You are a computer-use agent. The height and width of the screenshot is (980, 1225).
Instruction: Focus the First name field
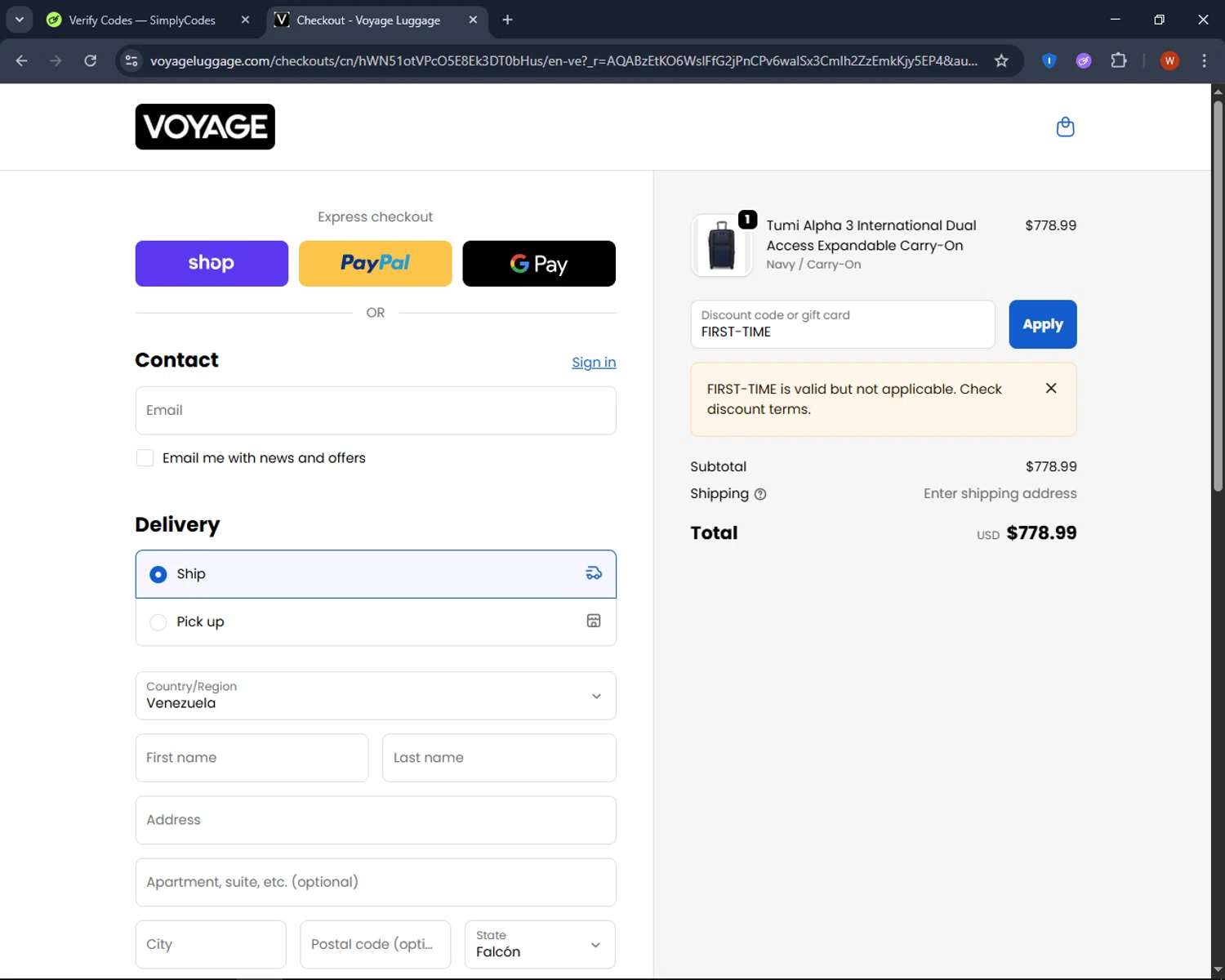(x=252, y=758)
